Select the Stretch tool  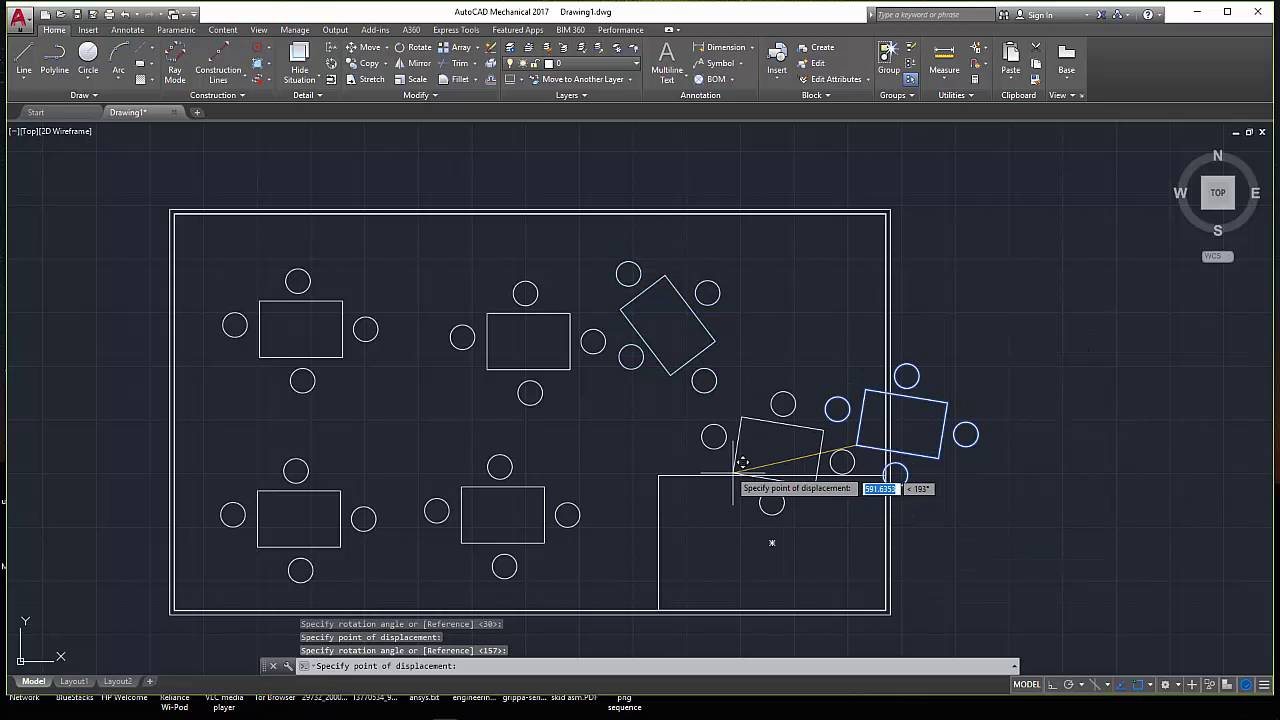click(365, 79)
